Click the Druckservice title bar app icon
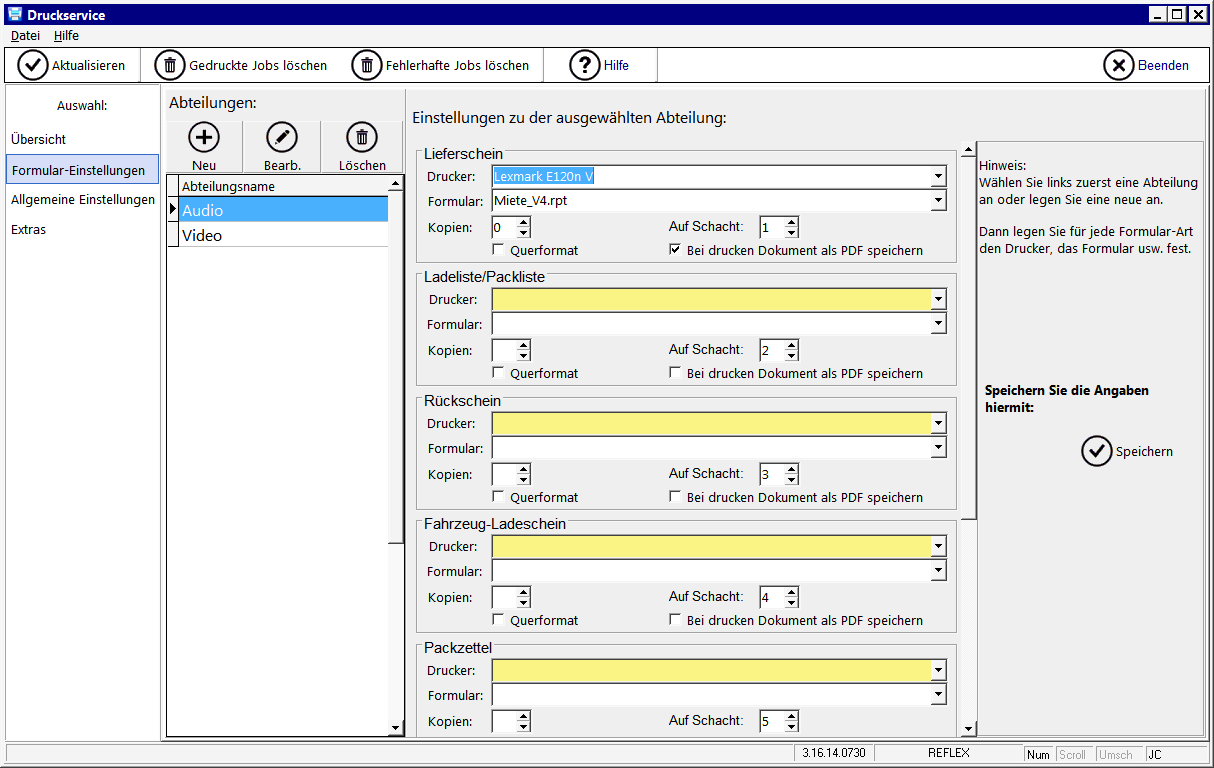This screenshot has height=768, width=1214. tap(15, 14)
